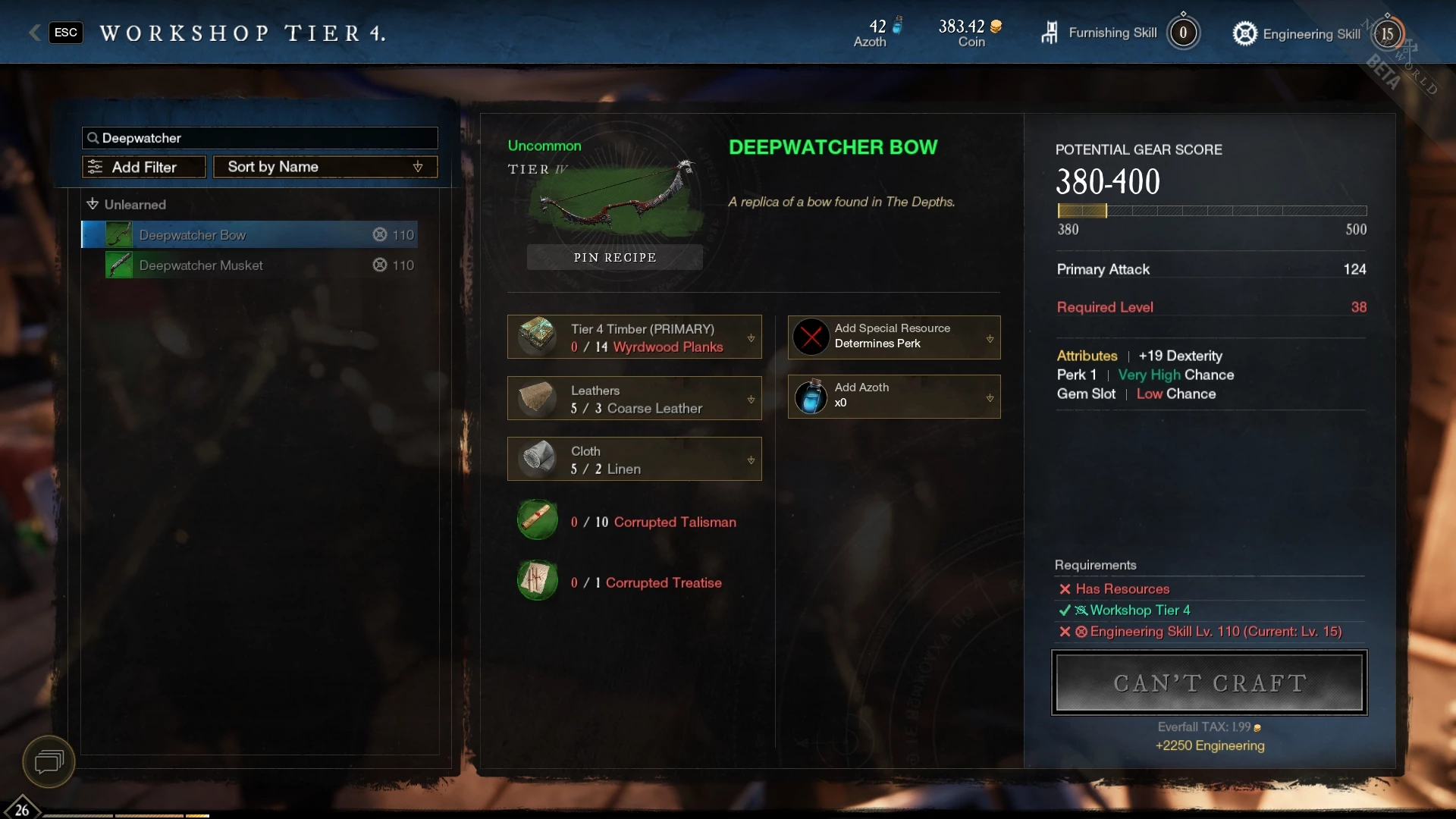Click the Add Filter button
The width and height of the screenshot is (1456, 819).
pyautogui.click(x=144, y=167)
